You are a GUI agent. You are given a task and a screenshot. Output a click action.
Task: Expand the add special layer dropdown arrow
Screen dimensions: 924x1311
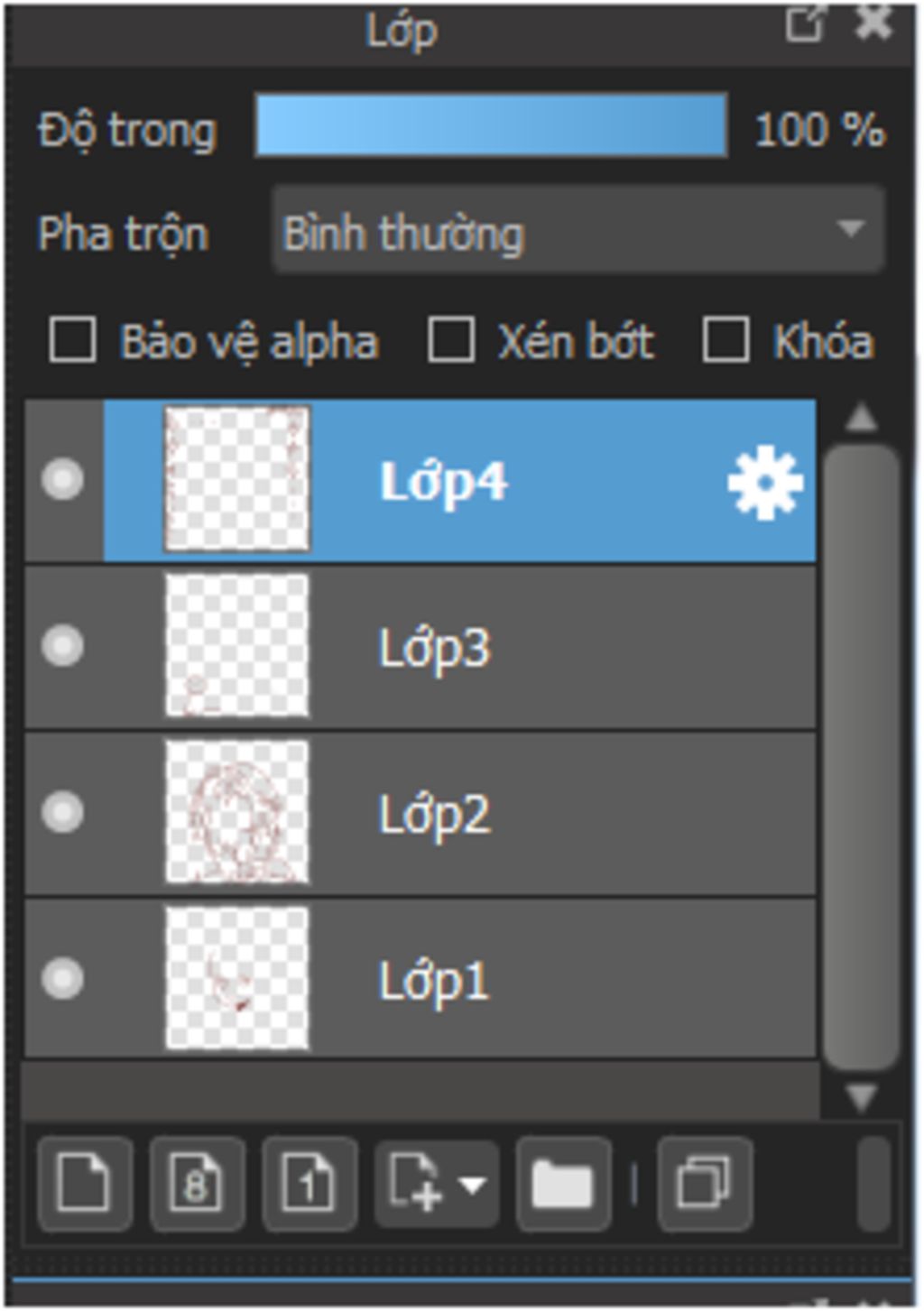coord(473,1184)
